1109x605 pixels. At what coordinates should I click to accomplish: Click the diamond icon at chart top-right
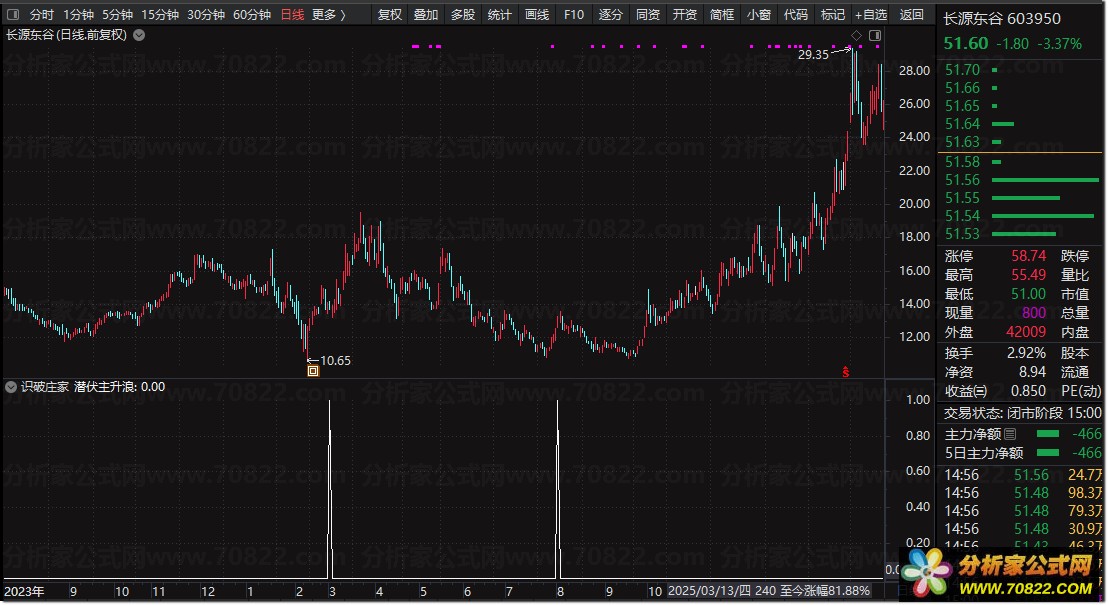click(x=856, y=36)
